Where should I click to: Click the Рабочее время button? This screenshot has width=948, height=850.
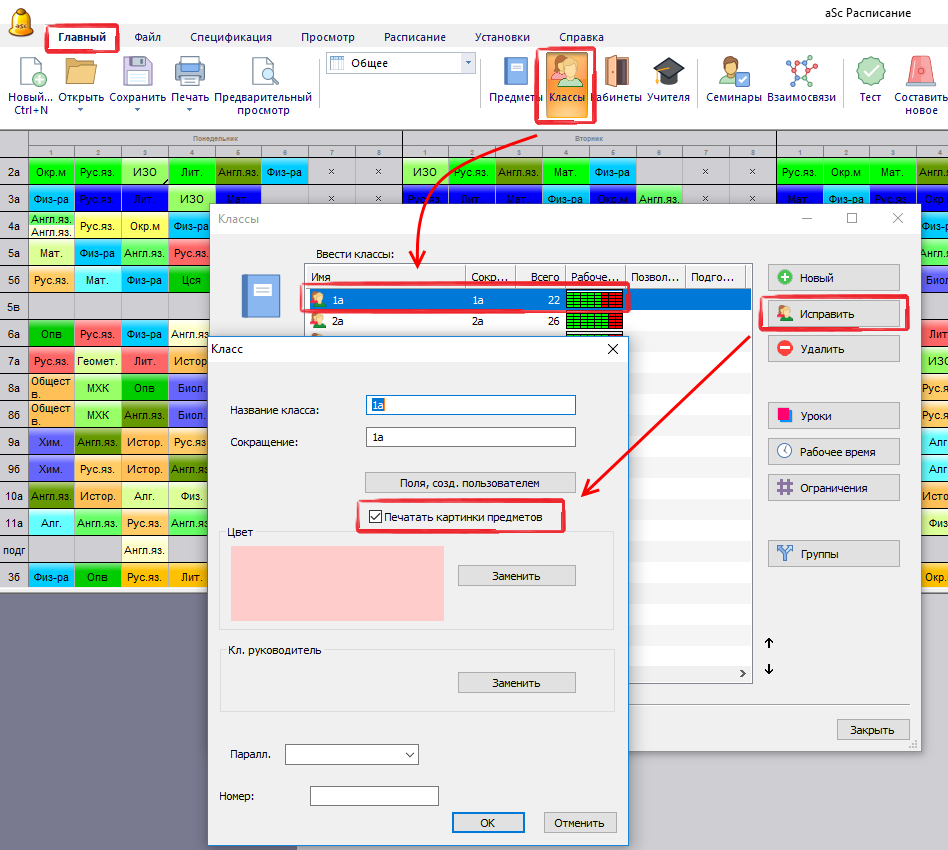pos(833,452)
